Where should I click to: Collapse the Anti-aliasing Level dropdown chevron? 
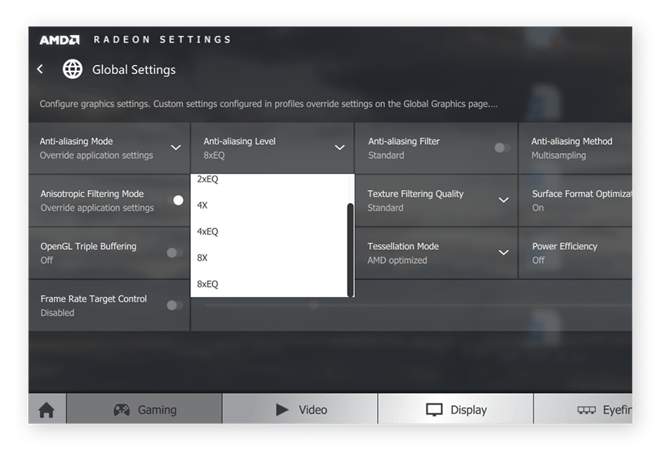(x=340, y=148)
